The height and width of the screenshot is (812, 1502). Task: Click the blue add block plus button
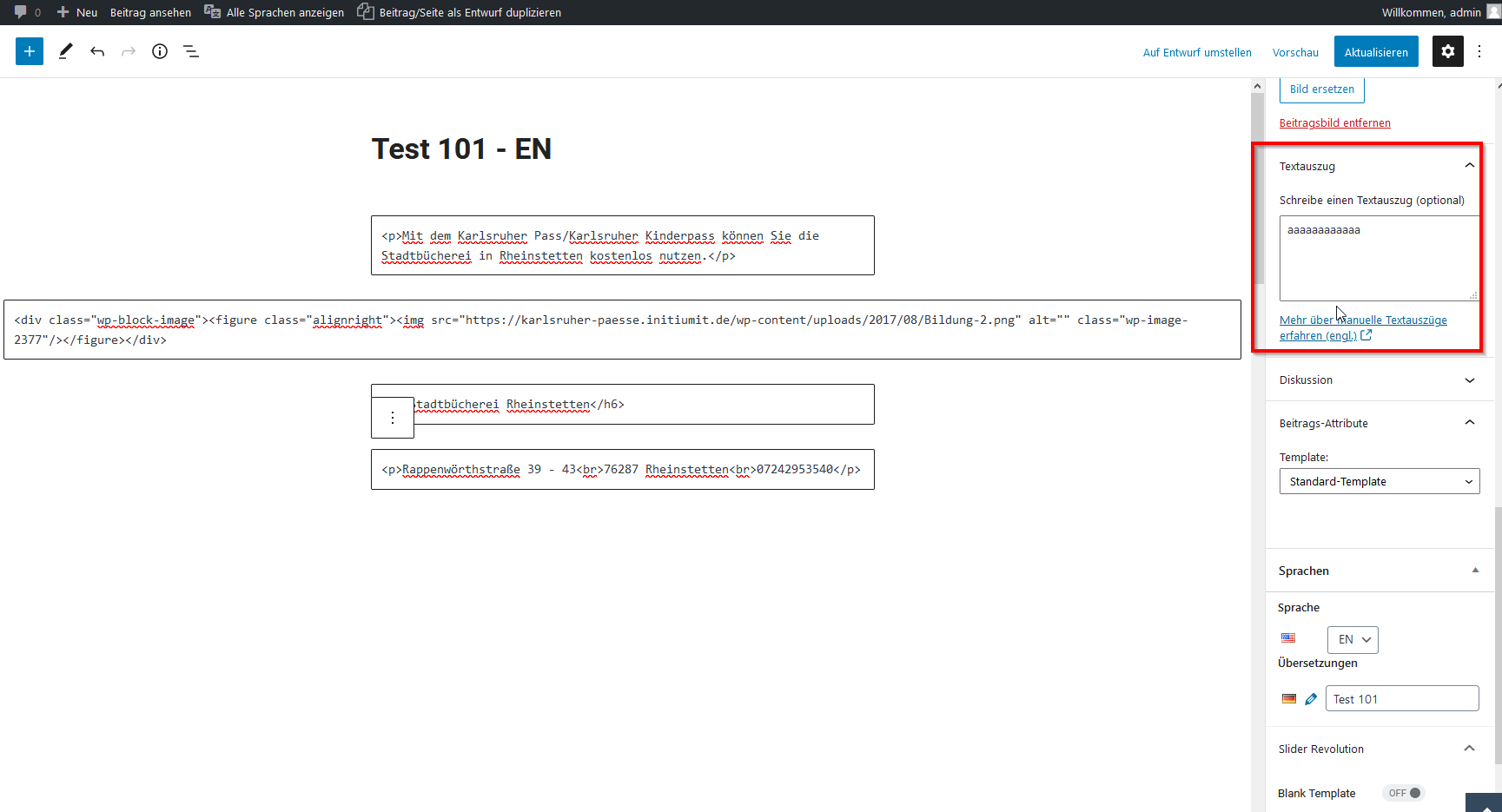[30, 51]
